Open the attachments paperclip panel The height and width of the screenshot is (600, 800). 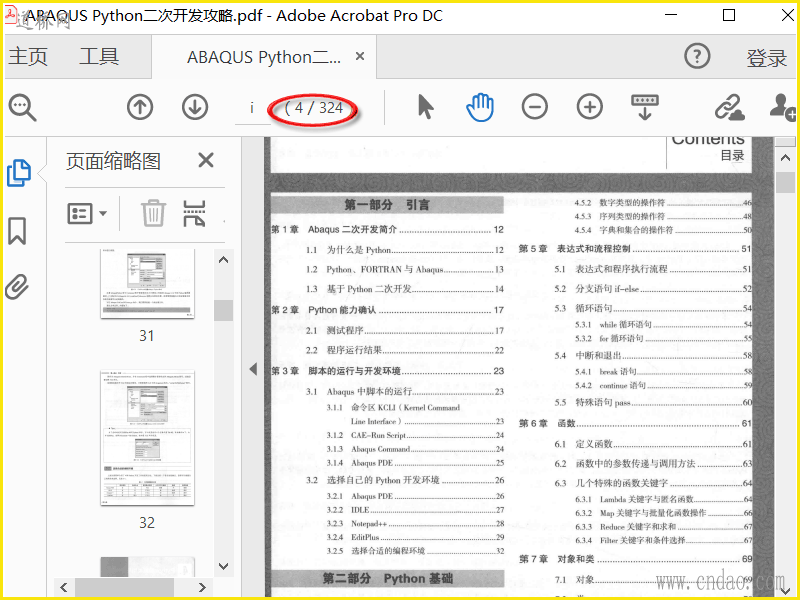point(17,287)
